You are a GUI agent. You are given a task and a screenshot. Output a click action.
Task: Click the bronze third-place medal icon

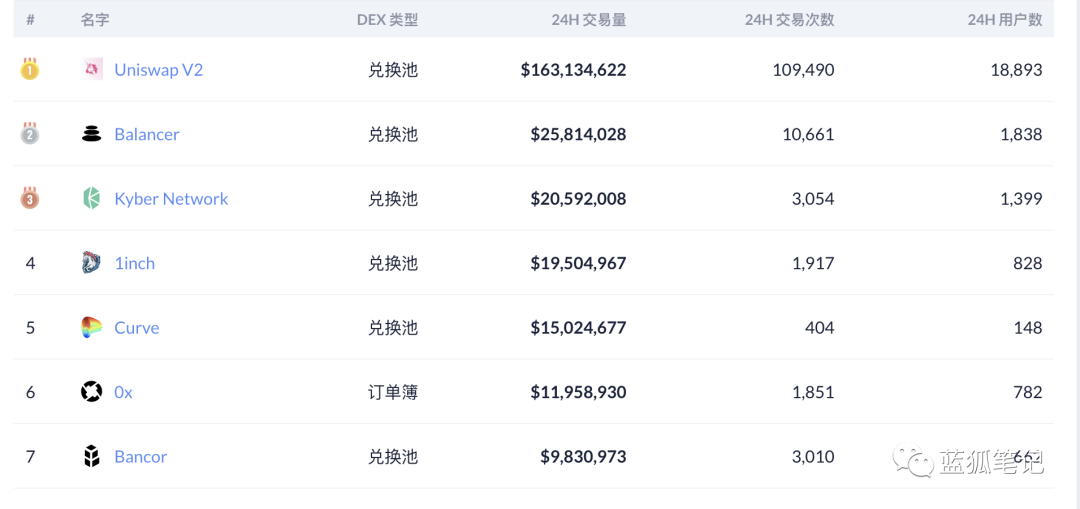[30, 198]
